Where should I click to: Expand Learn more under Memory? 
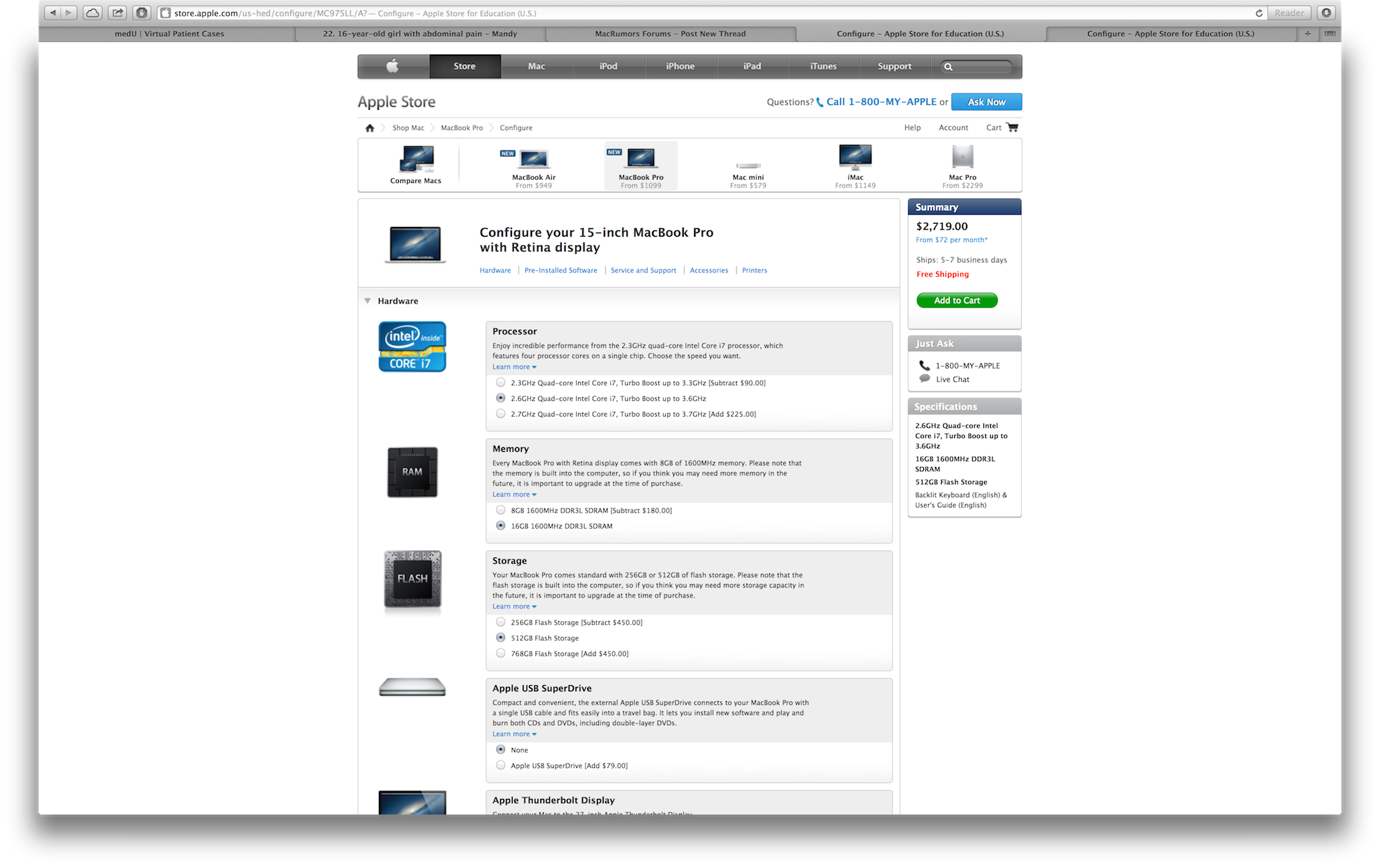(x=514, y=495)
